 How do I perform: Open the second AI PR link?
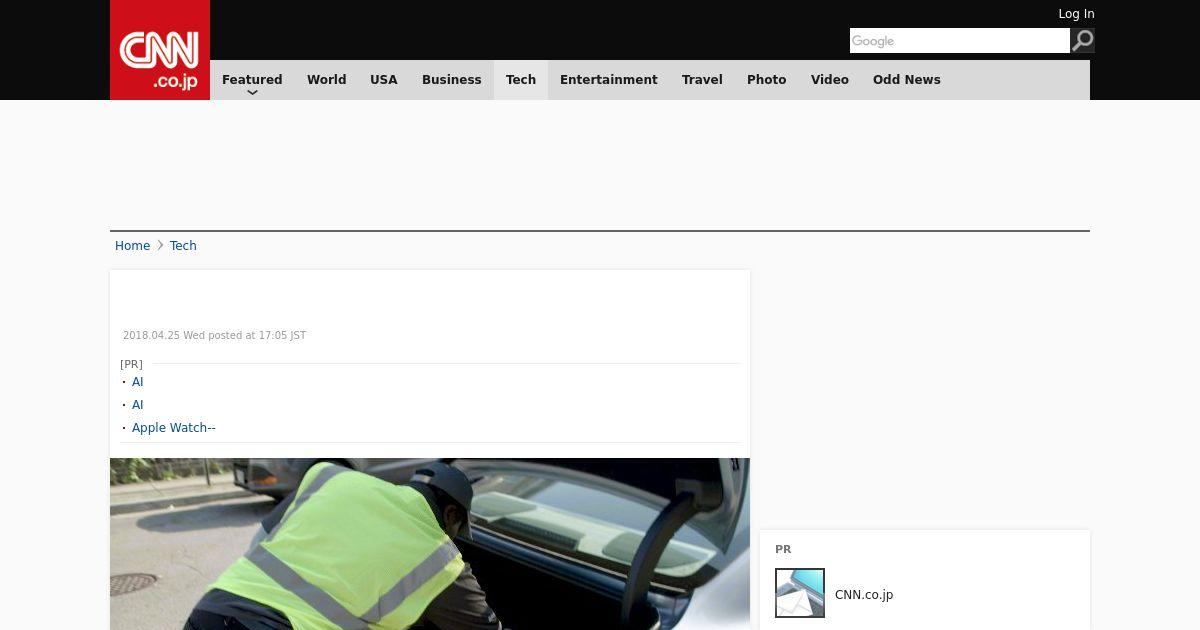pos(138,405)
